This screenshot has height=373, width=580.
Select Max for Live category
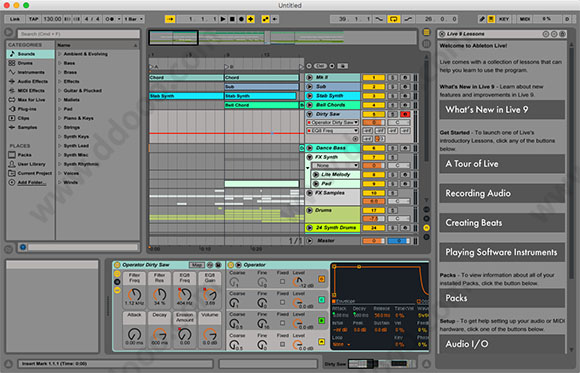(31, 100)
